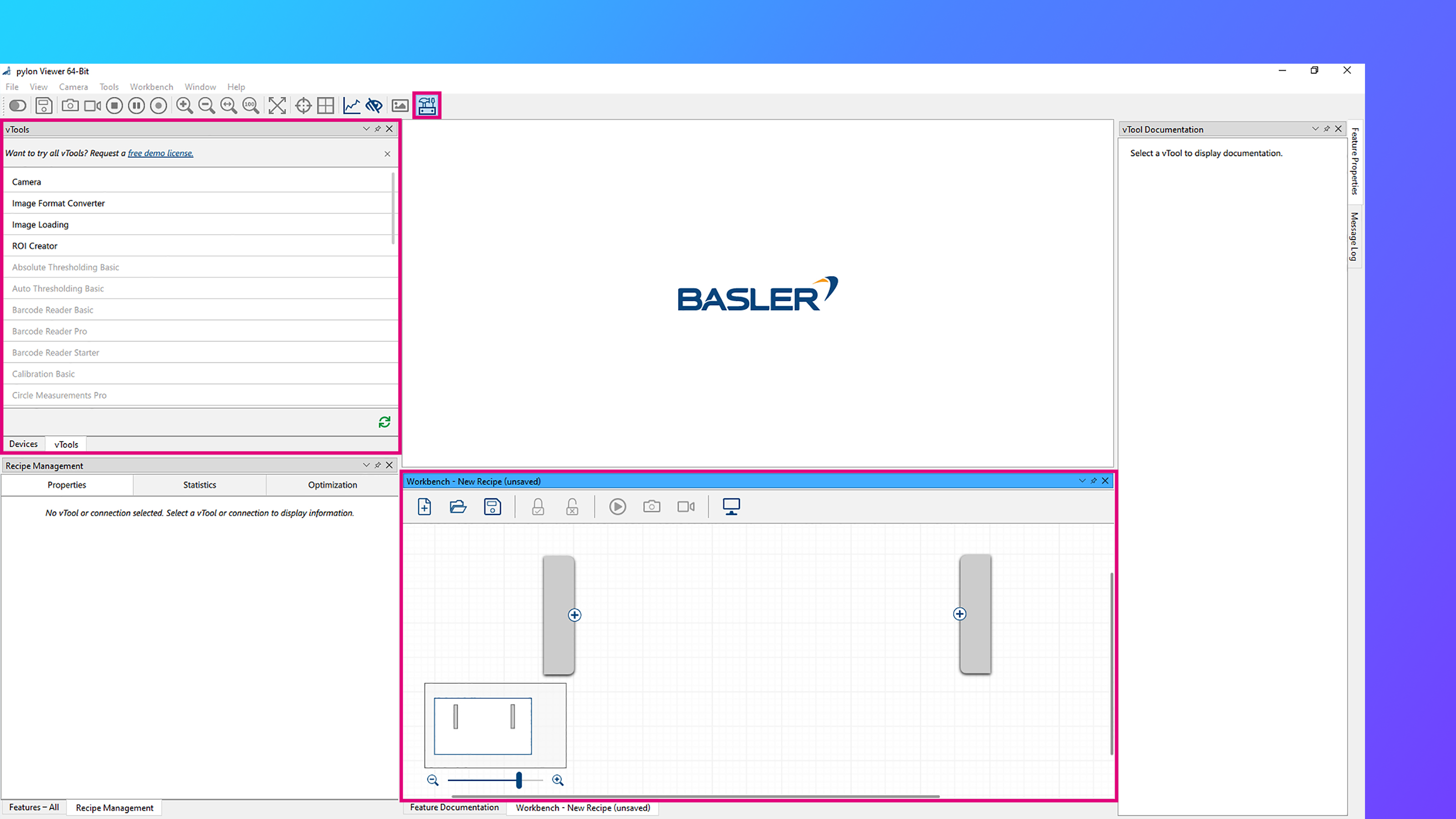Viewport: 1456px width, 819px height.
Task: Toggle the hide display eye icon
Action: (x=374, y=105)
